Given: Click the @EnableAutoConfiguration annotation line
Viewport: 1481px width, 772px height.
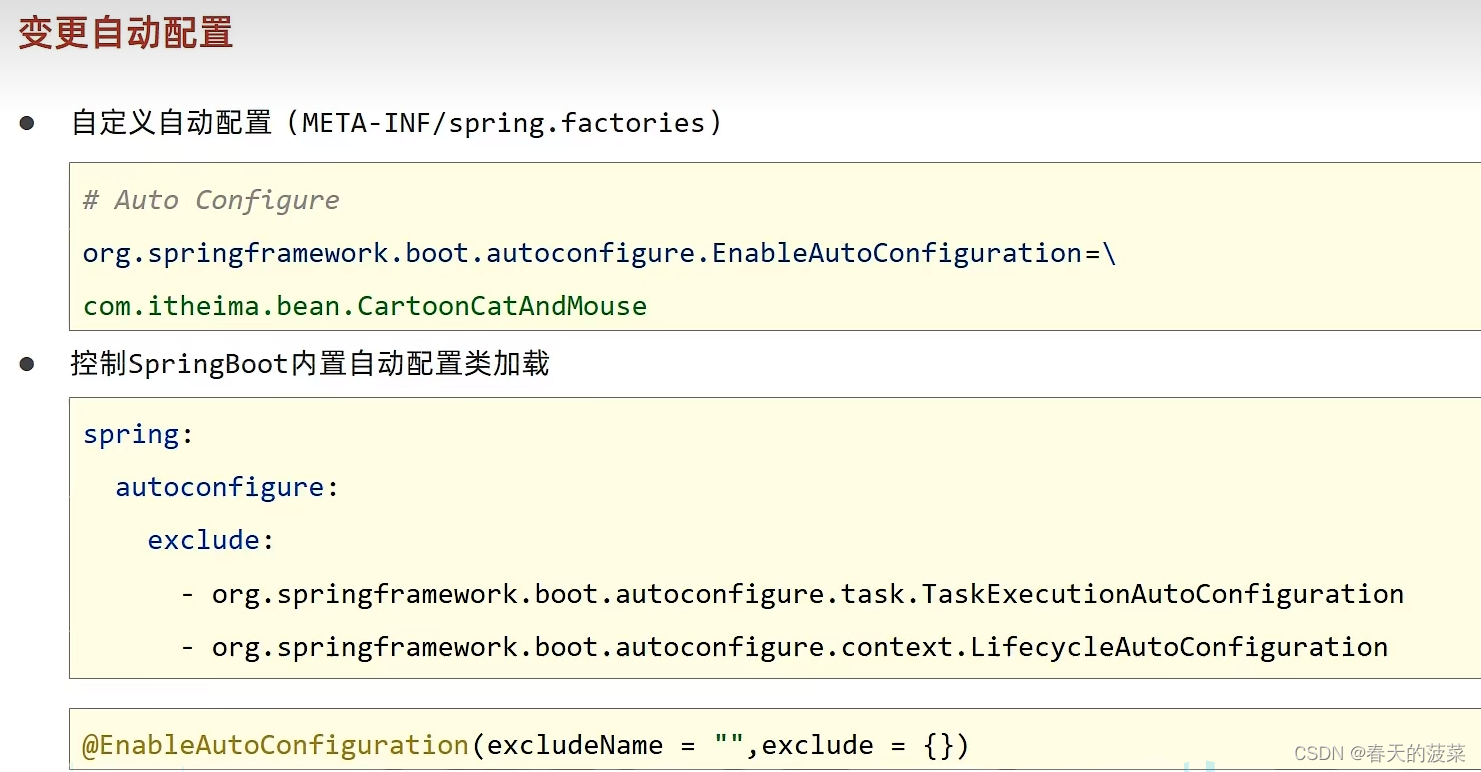Looking at the screenshot, I should pos(526,745).
